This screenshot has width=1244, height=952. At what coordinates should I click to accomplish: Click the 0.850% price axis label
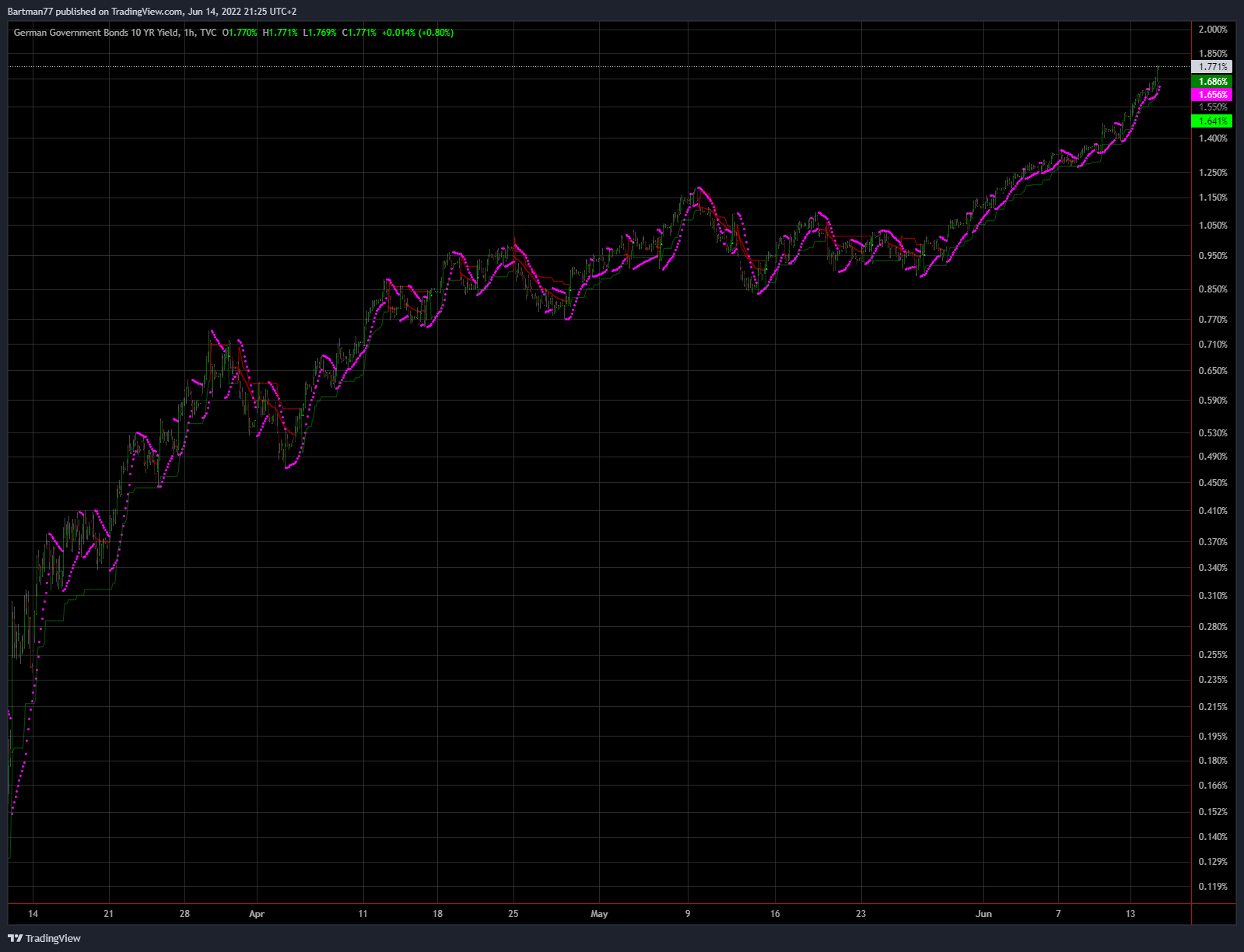[1213, 289]
